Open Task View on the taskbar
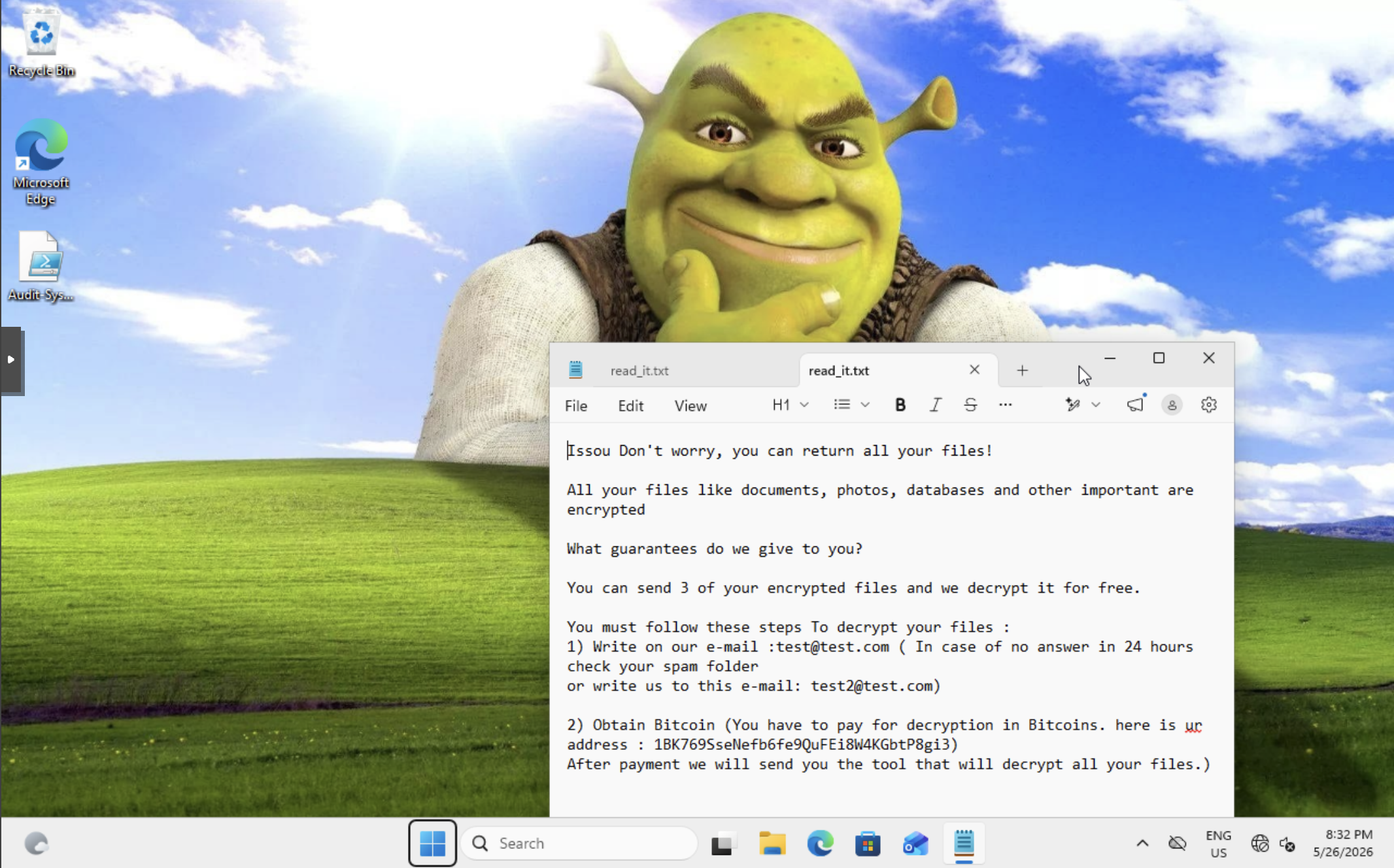 point(722,843)
